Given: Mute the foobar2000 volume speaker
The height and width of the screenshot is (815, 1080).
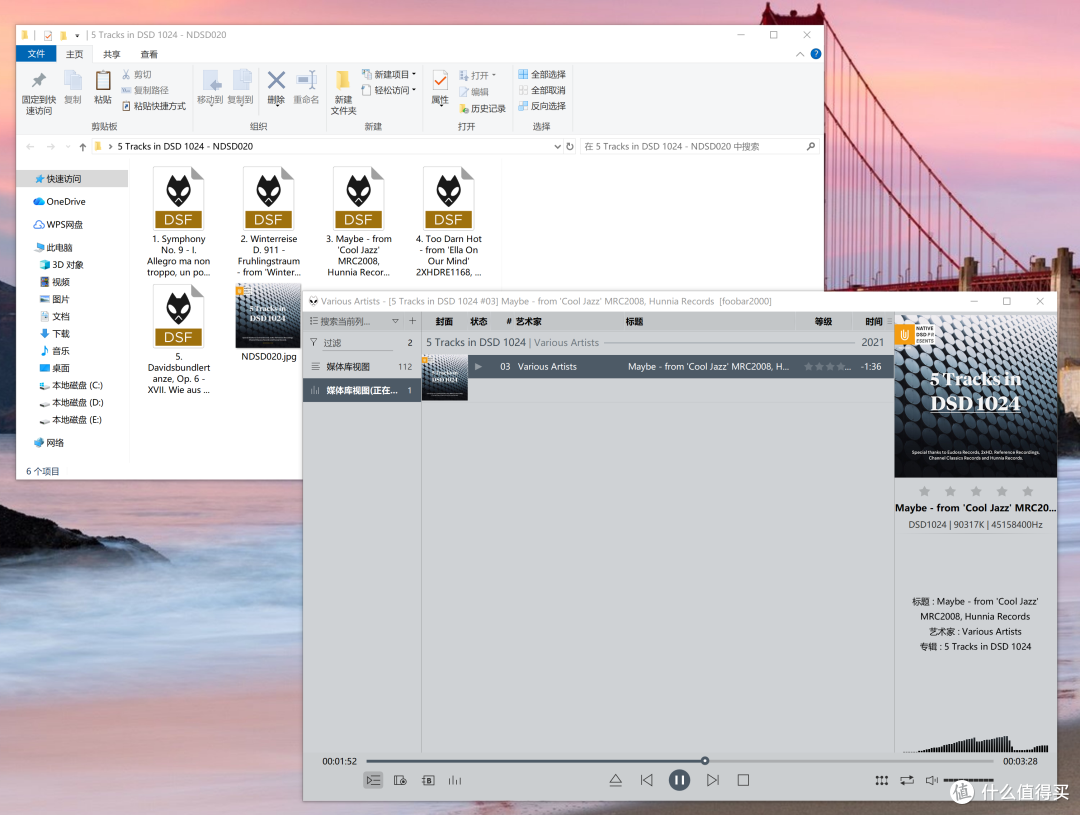Looking at the screenshot, I should (x=931, y=780).
